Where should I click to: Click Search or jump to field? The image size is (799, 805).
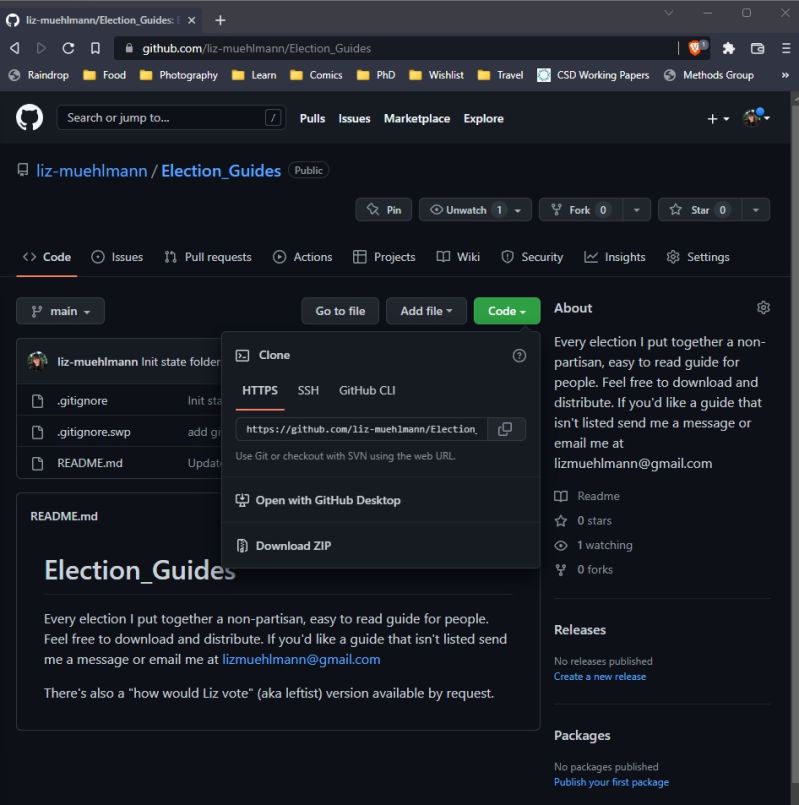(x=171, y=118)
